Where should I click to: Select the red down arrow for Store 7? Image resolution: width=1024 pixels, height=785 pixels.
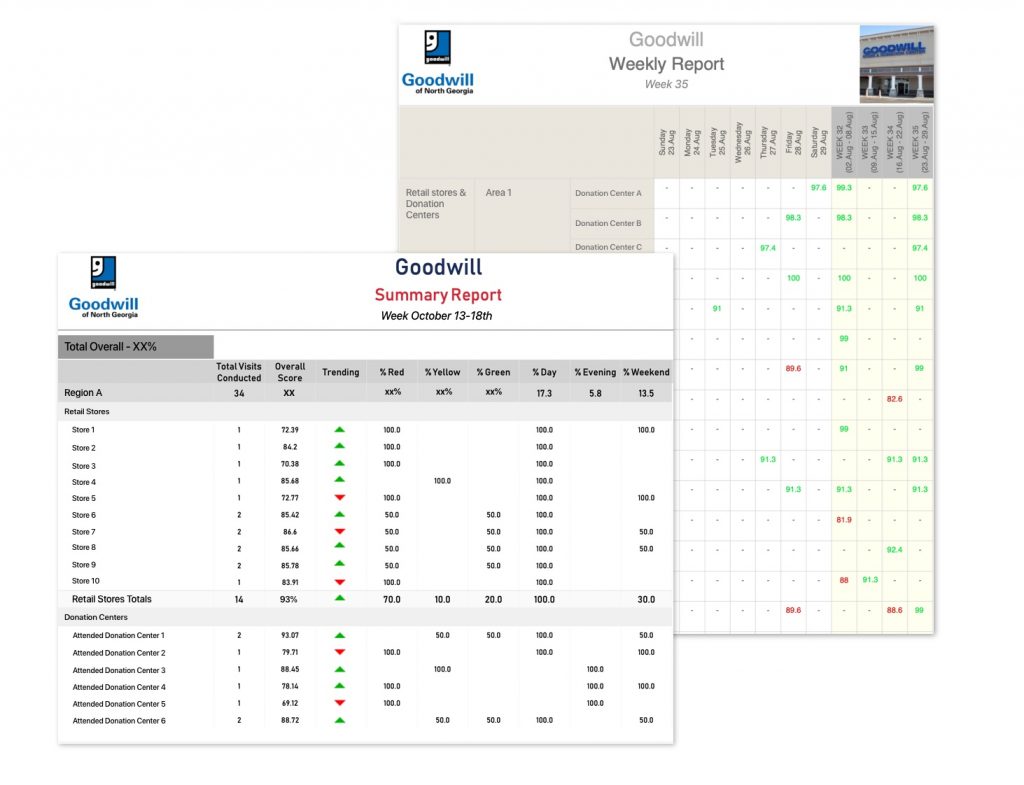point(340,531)
